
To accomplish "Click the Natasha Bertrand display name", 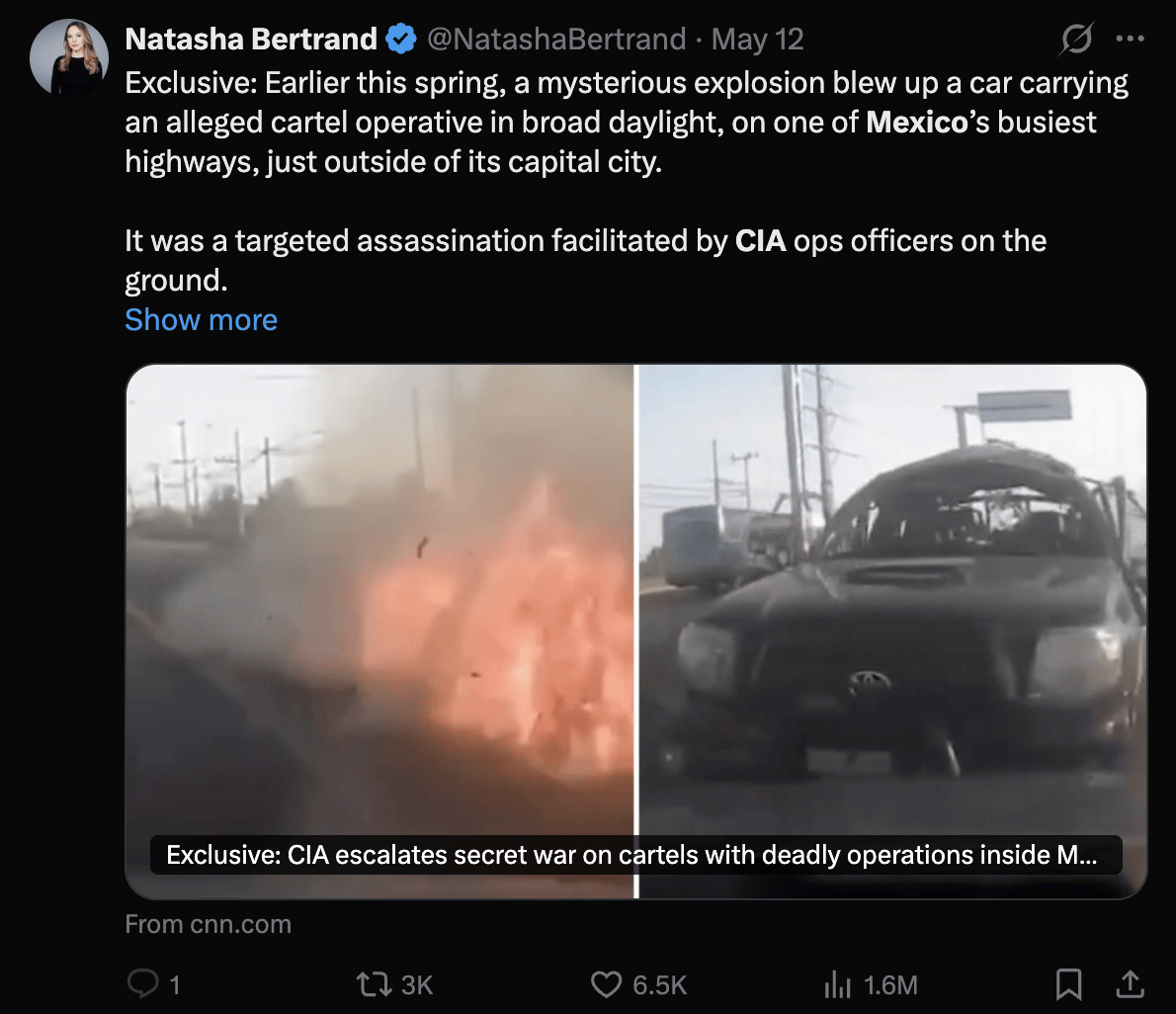I will click(x=251, y=39).
